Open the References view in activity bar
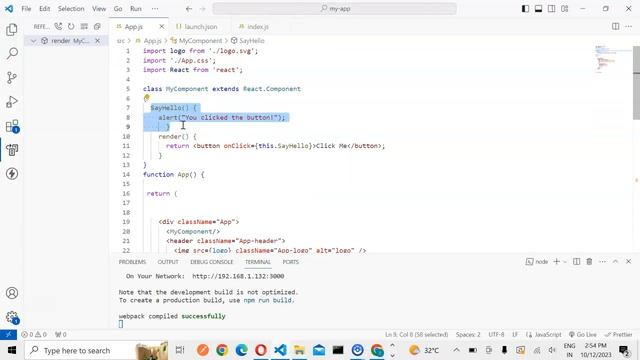640x360 pixels. (12, 150)
